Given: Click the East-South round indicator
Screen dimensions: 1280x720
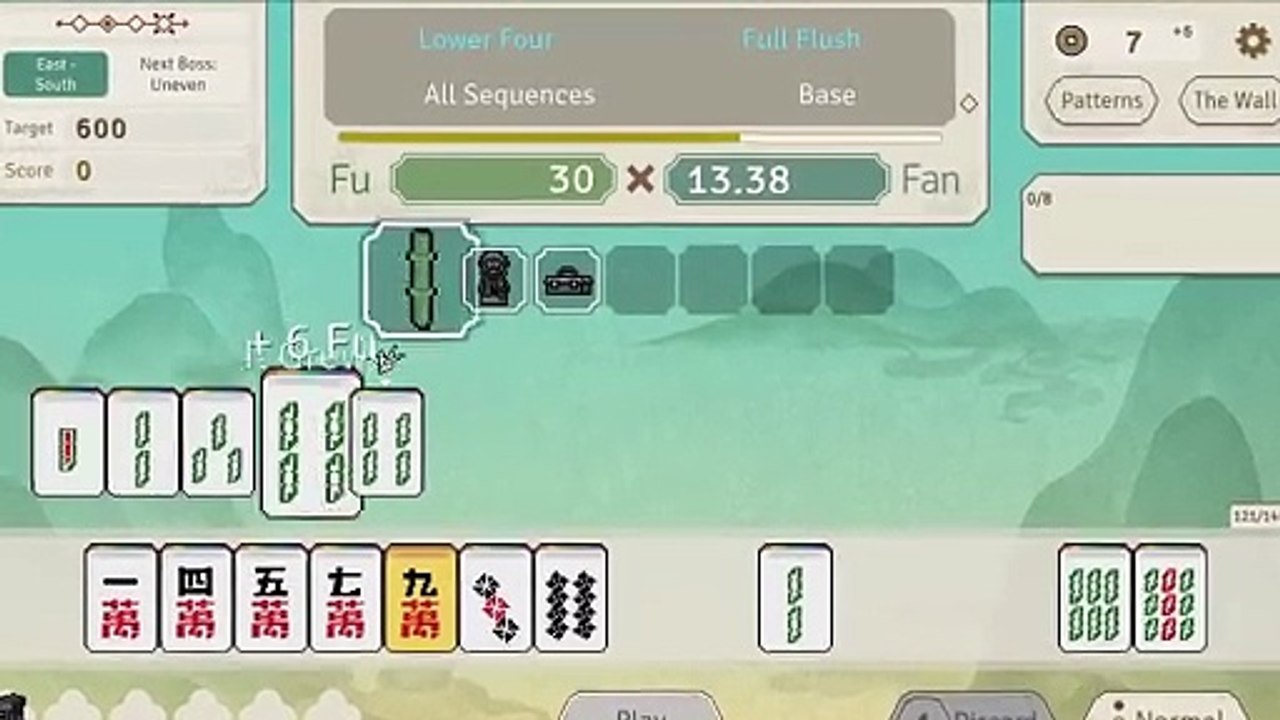Looking at the screenshot, I should point(56,74).
